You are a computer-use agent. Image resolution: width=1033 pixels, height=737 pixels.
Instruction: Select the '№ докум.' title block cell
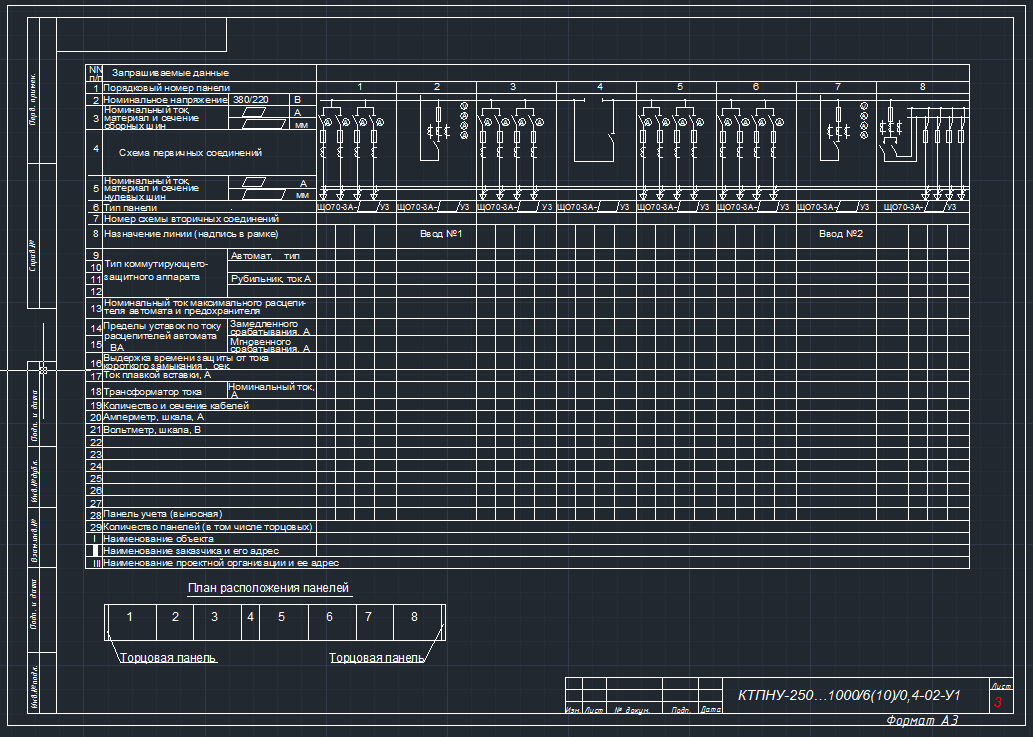tap(632, 710)
